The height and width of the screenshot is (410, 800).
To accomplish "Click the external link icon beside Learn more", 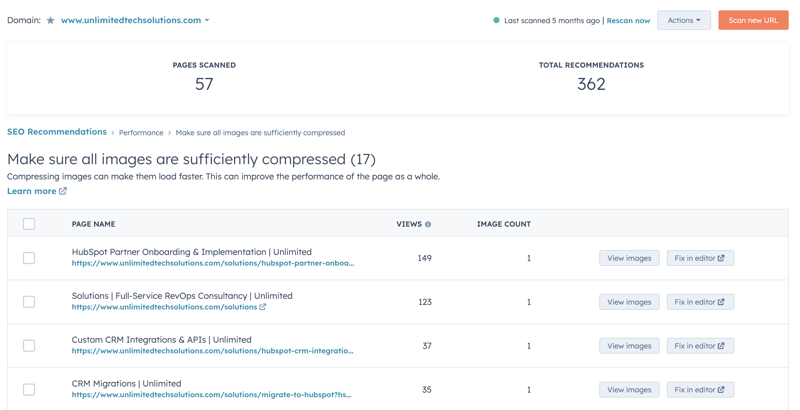I will 63,191.
